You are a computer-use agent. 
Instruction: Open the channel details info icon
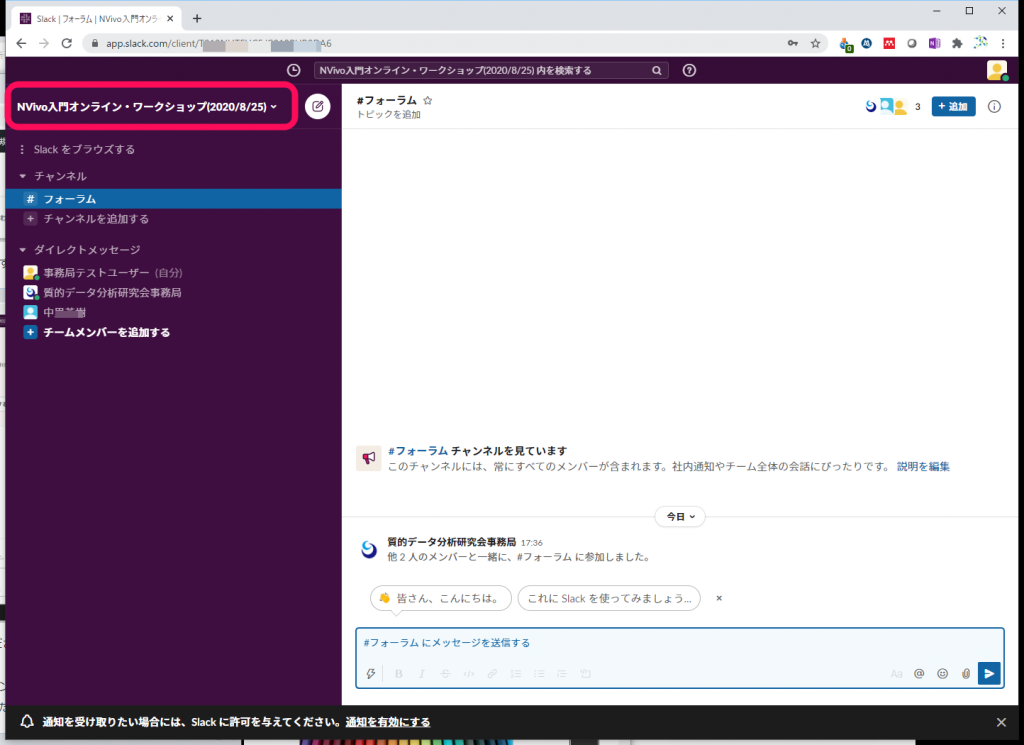[994, 106]
